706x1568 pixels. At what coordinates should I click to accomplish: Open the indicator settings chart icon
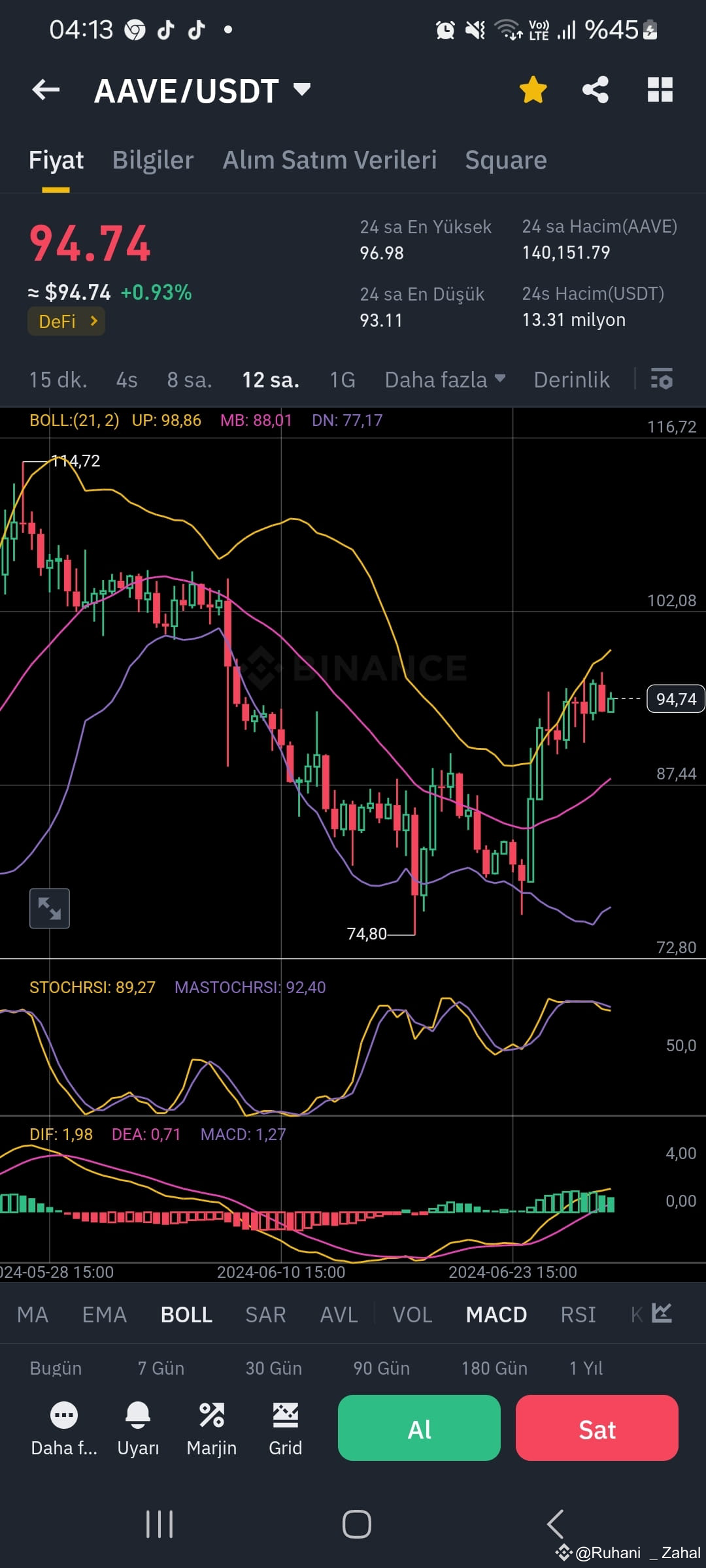[x=662, y=1313]
